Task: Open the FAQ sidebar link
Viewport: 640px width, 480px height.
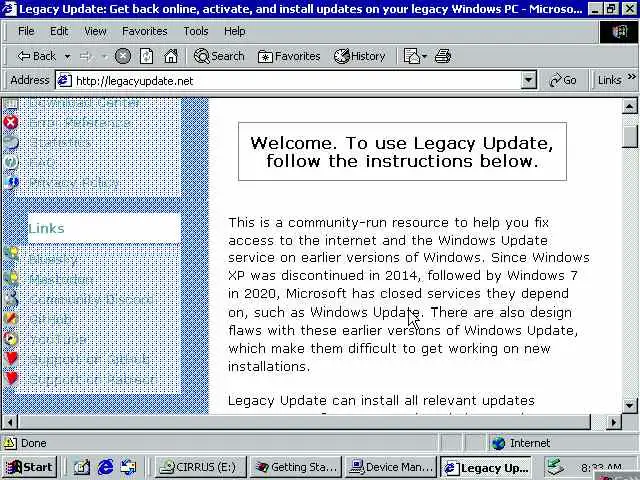Action: pos(42,163)
